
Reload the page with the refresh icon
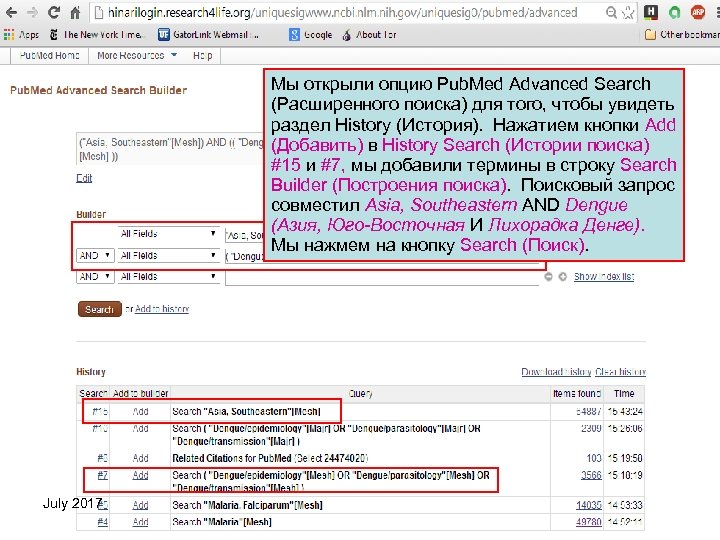pos(54,13)
